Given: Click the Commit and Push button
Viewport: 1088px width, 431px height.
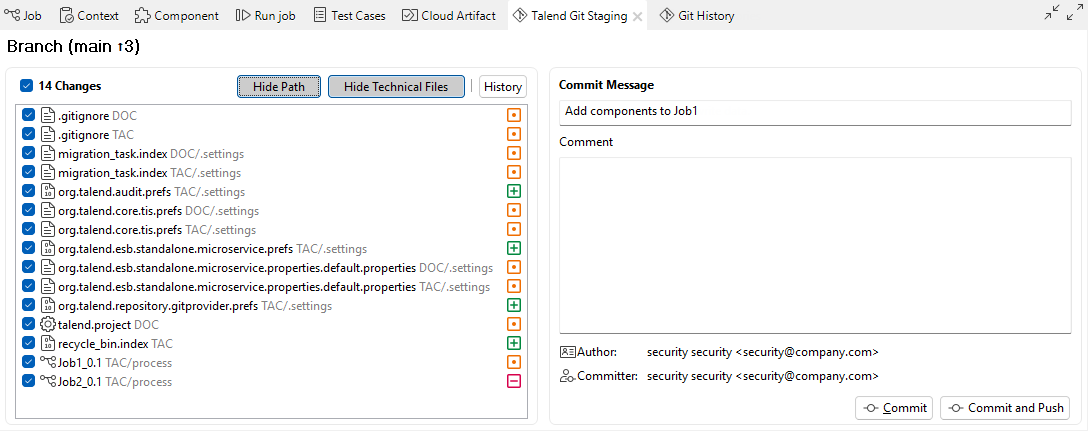Looking at the screenshot, I should (1005, 408).
